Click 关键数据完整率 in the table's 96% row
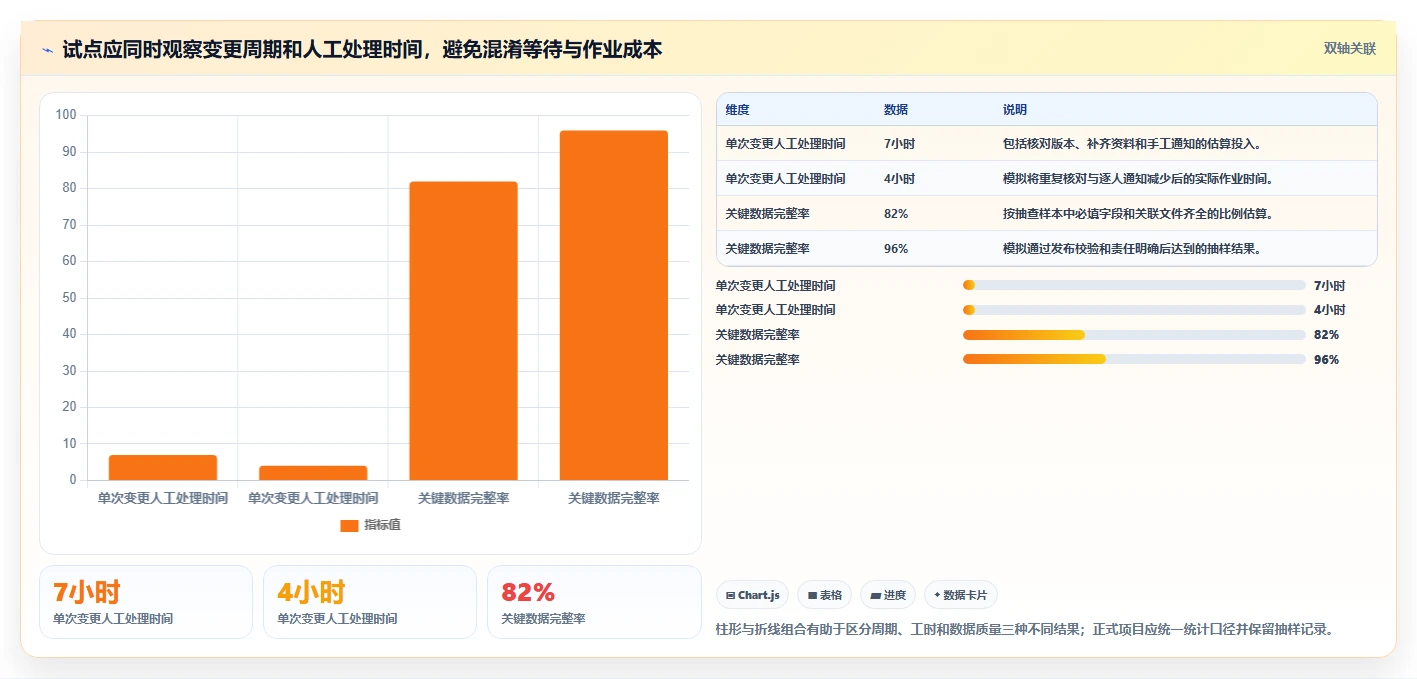This screenshot has height=679, width=1417. click(768, 249)
